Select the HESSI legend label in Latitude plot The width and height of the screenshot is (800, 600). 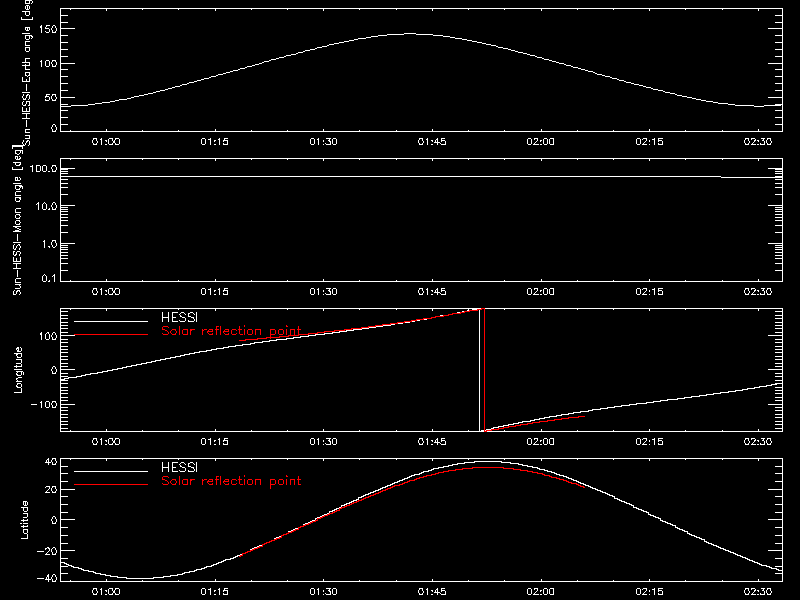coord(179,467)
